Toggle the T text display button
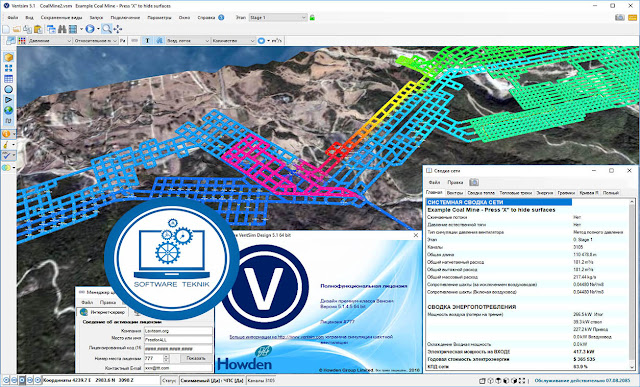Screen dimensions: 640x387 pyautogui.click(x=147, y=40)
